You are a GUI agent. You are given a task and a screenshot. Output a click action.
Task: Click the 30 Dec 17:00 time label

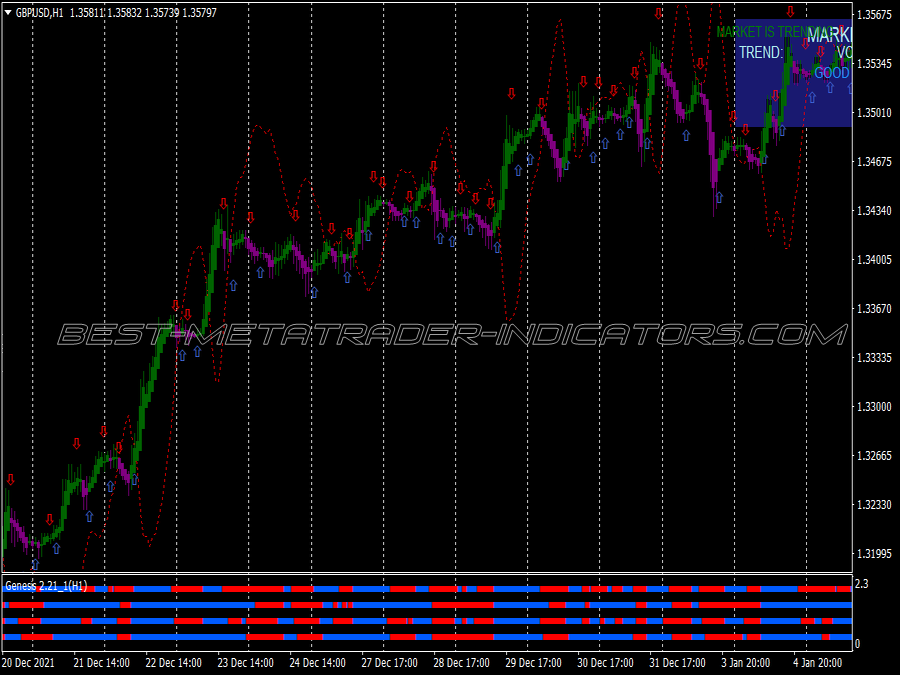coord(605,663)
